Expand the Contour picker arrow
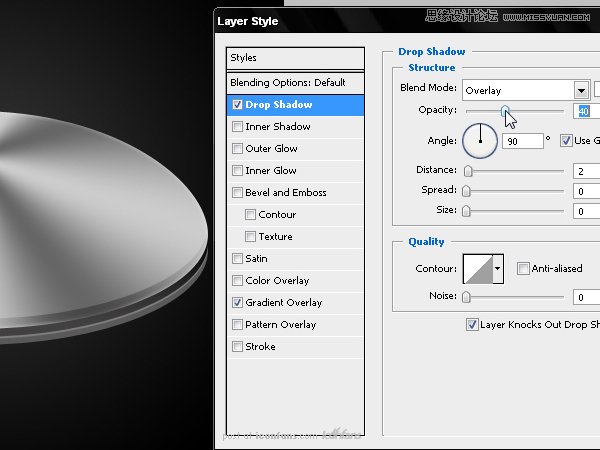 [497, 269]
